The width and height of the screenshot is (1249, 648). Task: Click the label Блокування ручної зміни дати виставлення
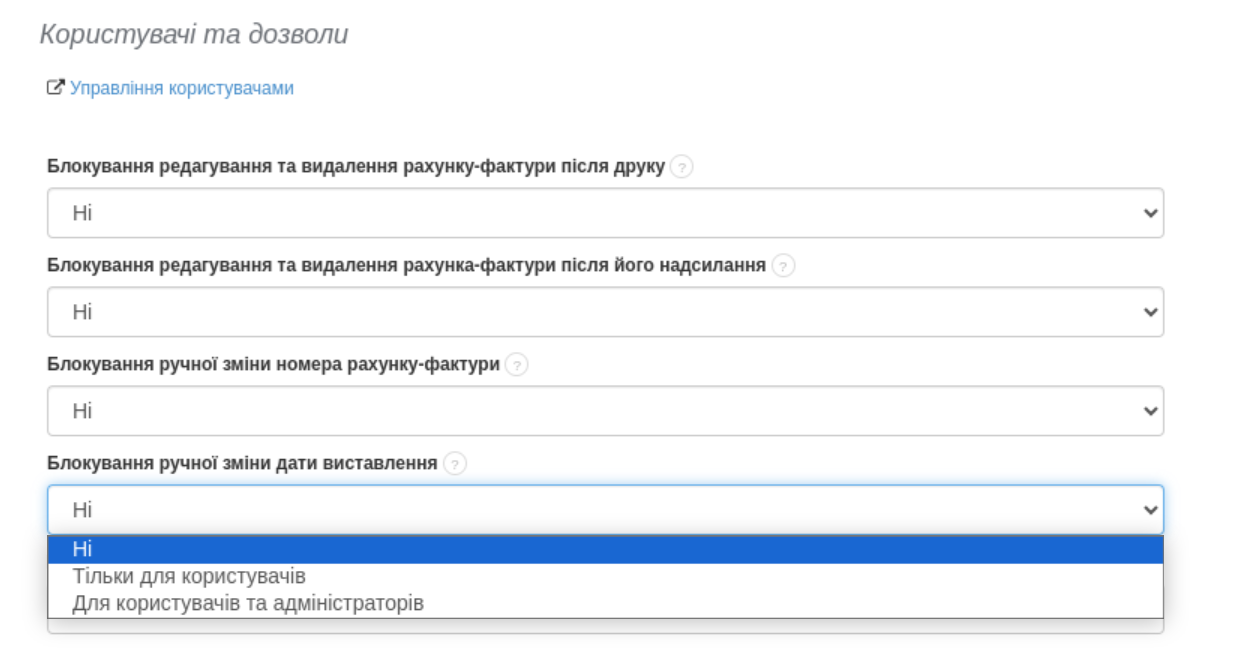(x=244, y=461)
